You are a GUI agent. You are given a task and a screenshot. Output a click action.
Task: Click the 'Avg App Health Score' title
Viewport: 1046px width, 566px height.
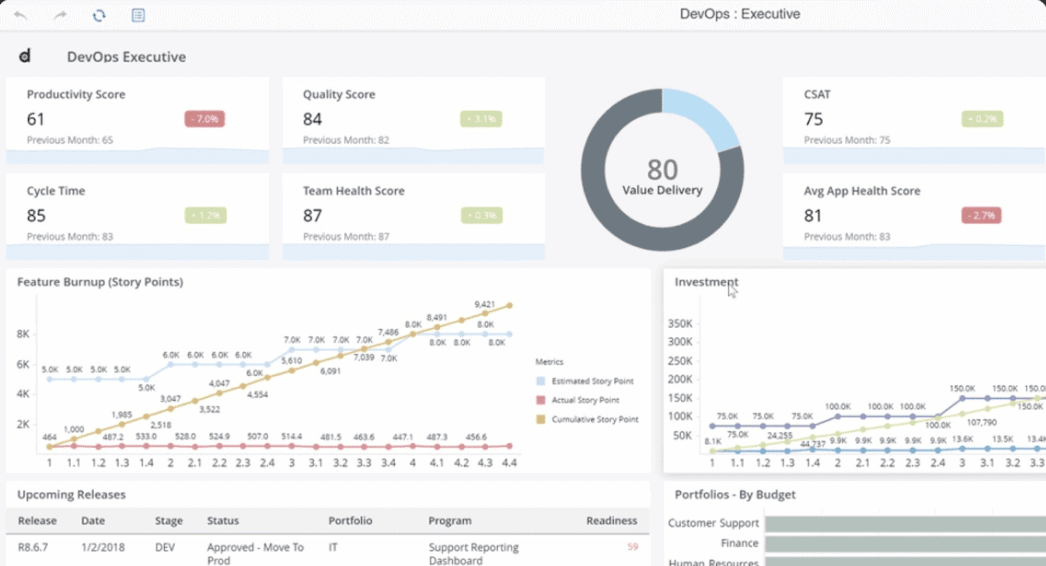coord(862,191)
